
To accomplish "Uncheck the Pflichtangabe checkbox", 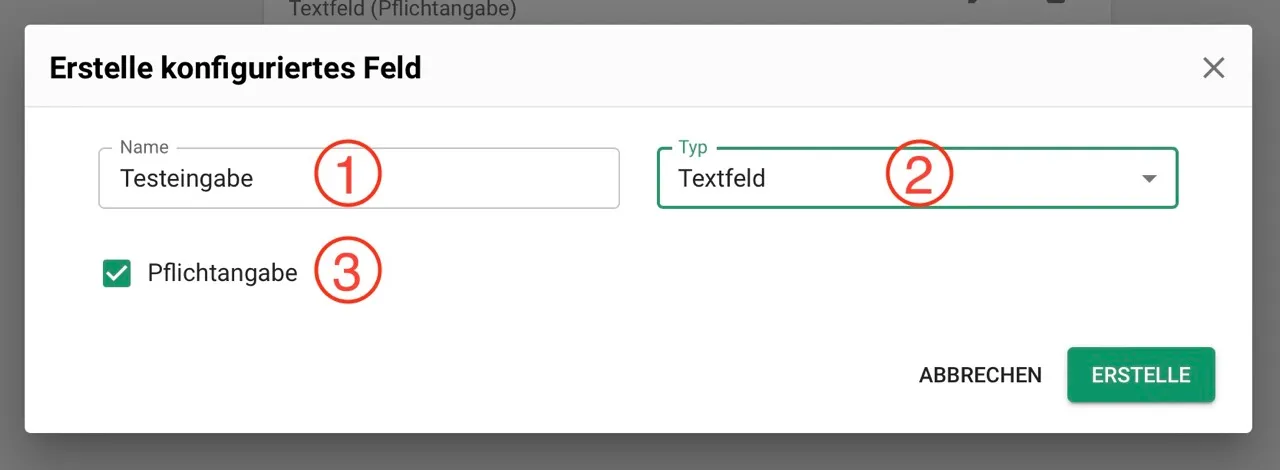I will pos(117,273).
